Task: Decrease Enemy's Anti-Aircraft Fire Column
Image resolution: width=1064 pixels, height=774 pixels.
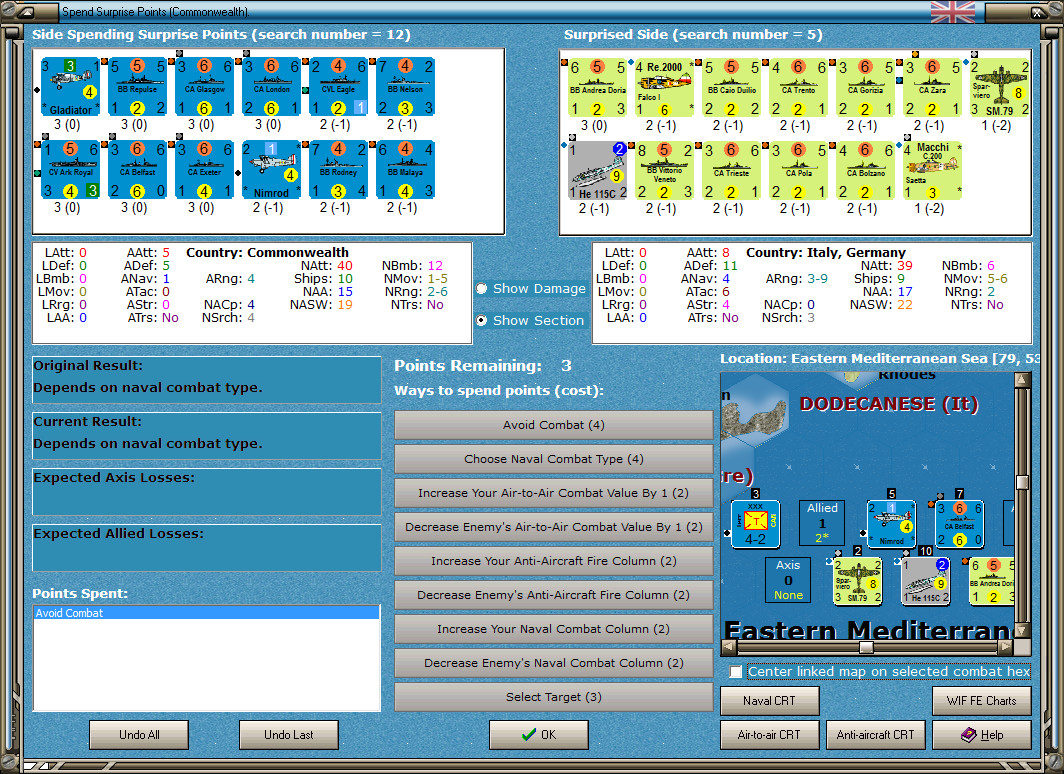Action: pos(554,595)
